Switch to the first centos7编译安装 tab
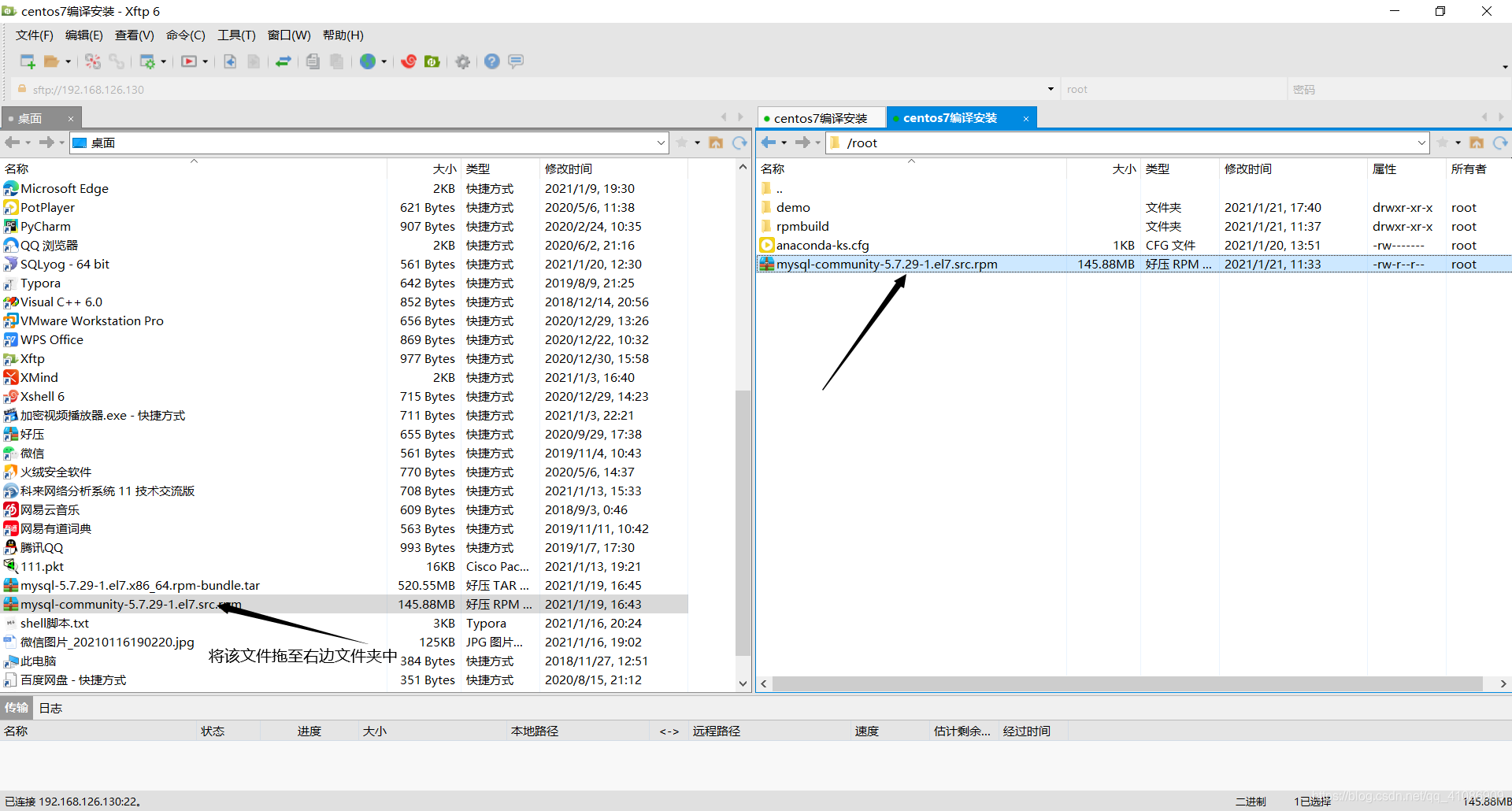The image size is (1512, 811). (821, 118)
